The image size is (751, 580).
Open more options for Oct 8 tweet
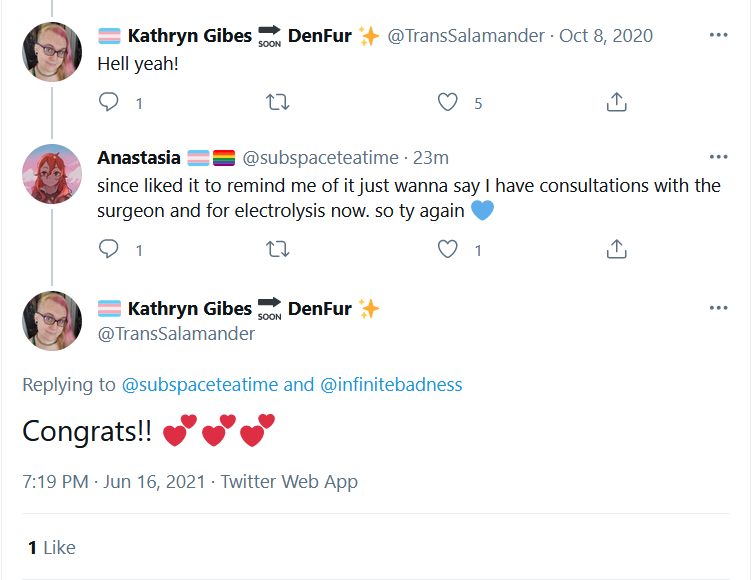[718, 35]
